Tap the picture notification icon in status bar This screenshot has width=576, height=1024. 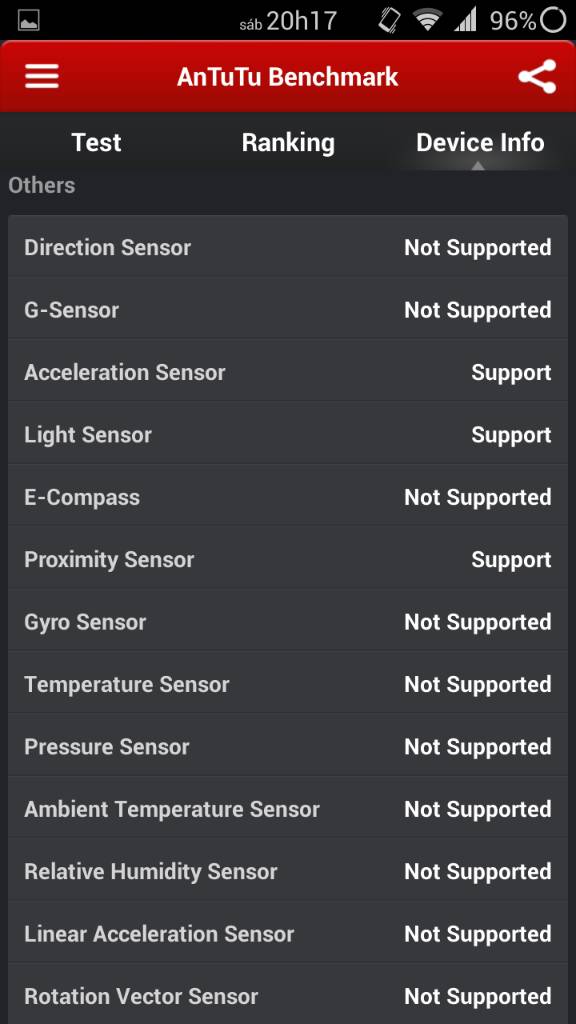click(29, 20)
